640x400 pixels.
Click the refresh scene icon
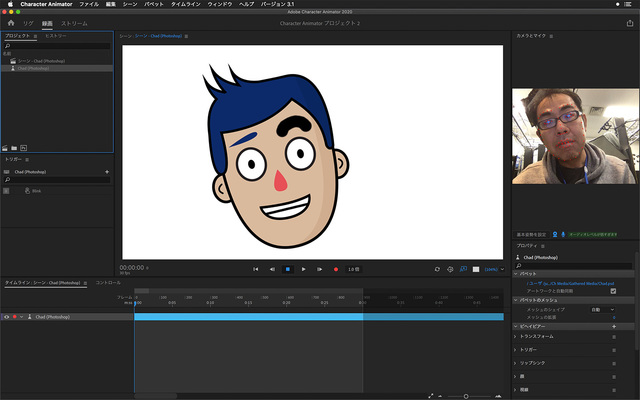[437, 269]
